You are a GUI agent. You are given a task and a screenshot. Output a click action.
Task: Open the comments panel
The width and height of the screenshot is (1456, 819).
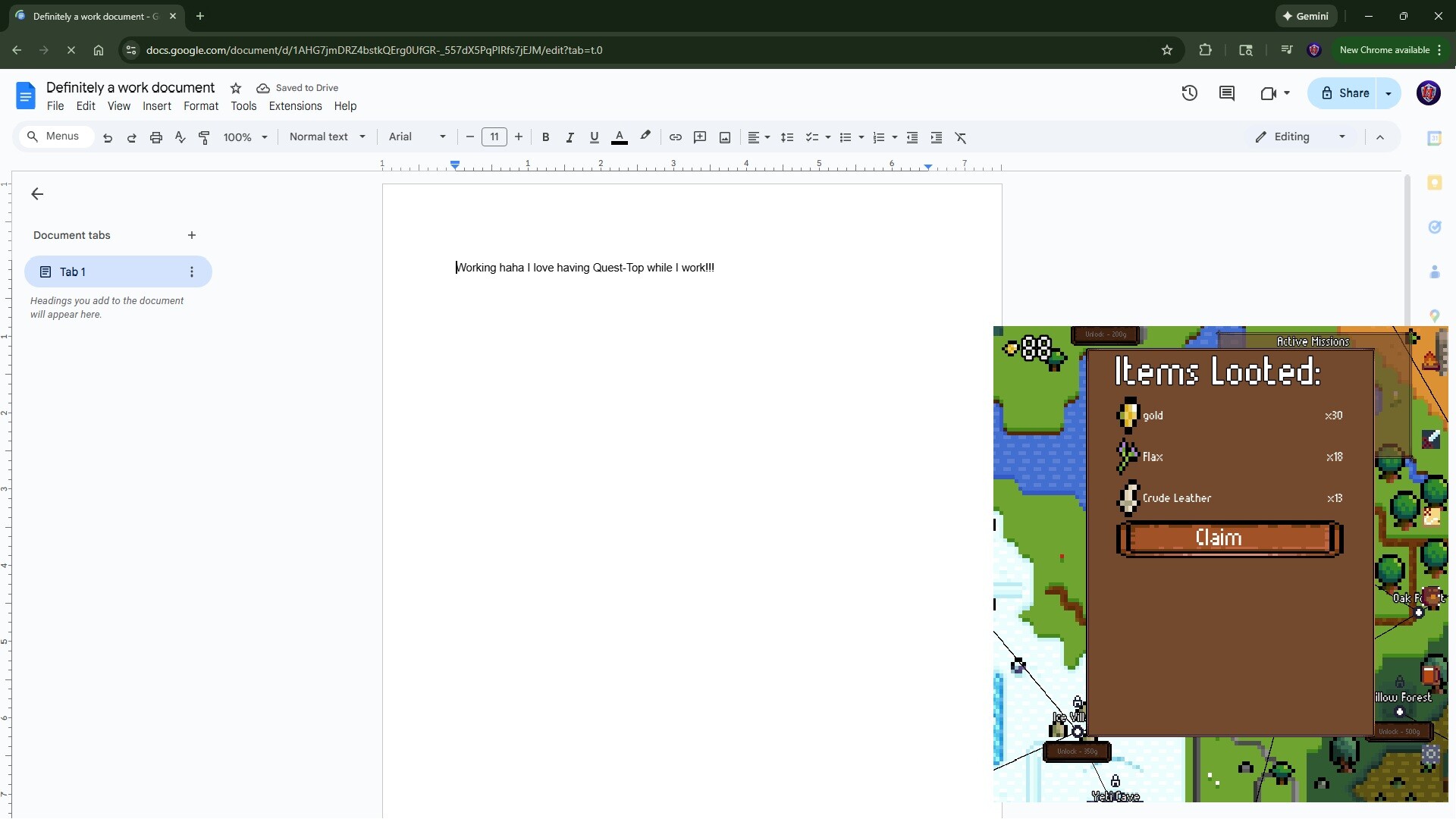pos(1228,93)
